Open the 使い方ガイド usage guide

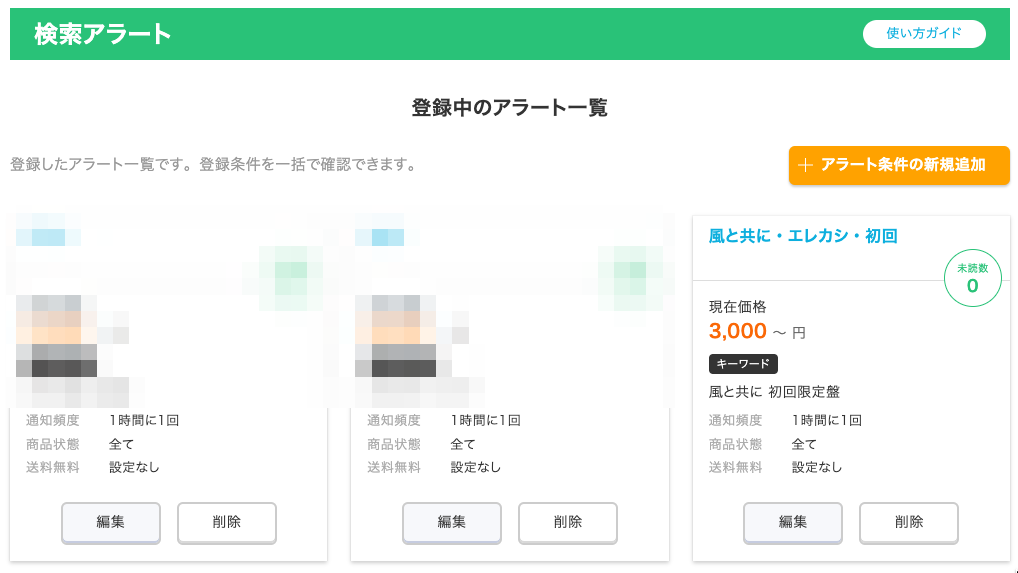924,34
